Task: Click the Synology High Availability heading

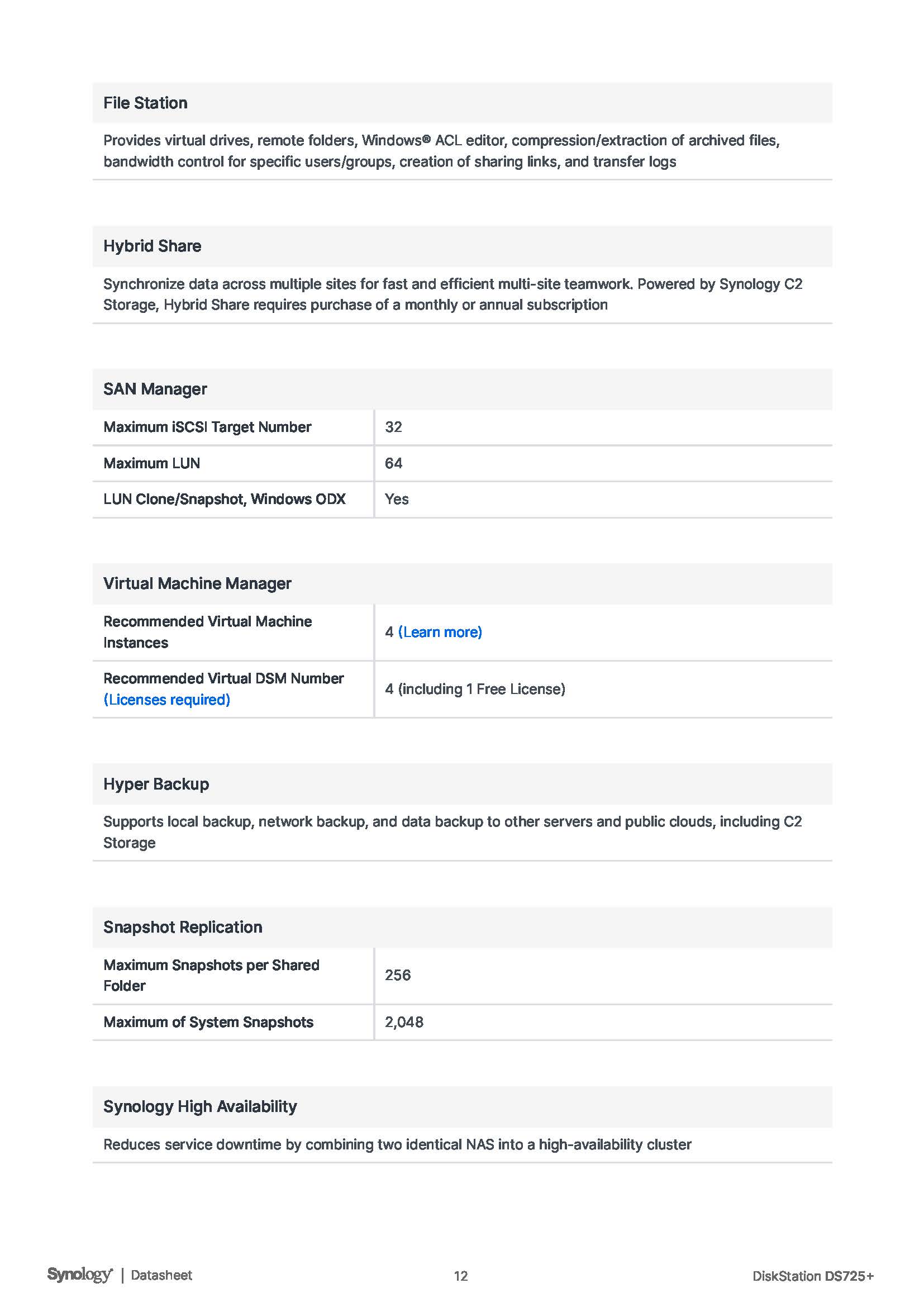Action: (199, 1106)
